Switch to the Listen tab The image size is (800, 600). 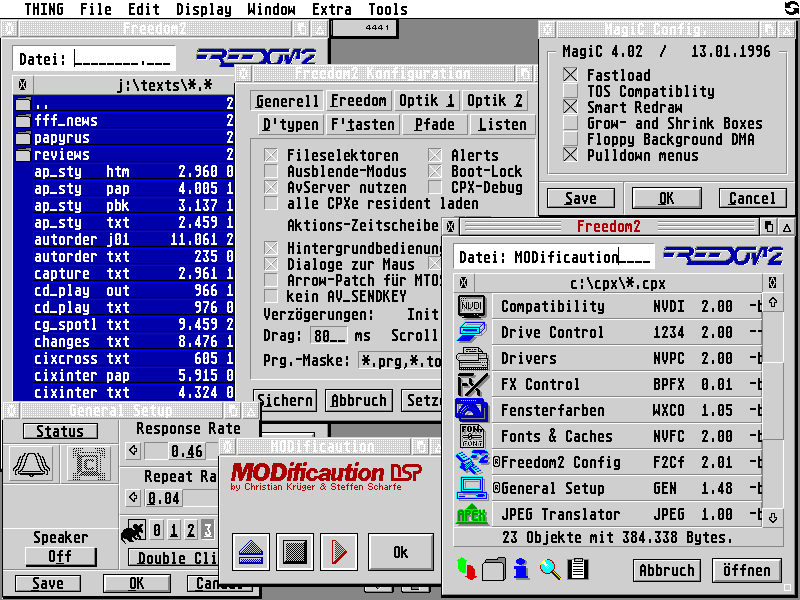point(502,124)
